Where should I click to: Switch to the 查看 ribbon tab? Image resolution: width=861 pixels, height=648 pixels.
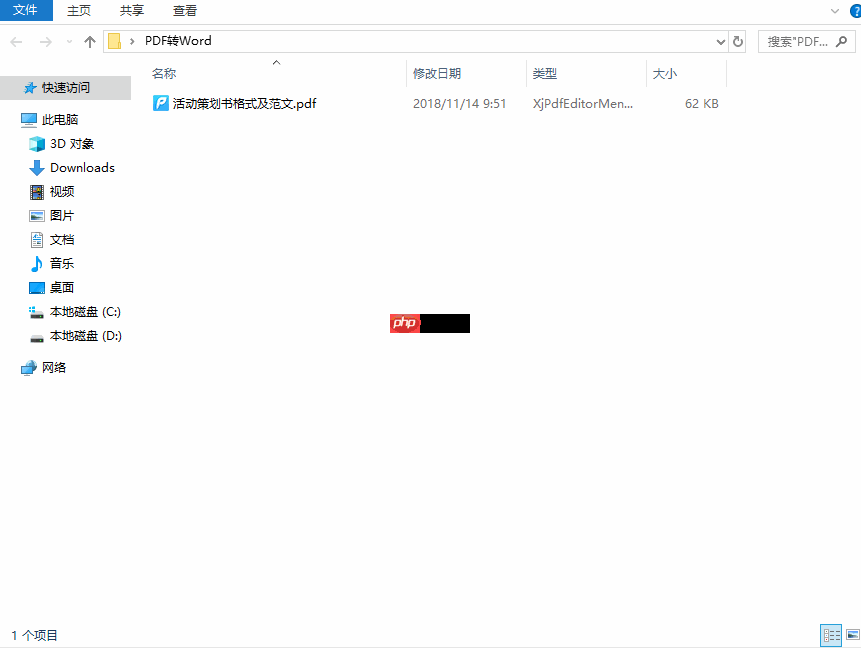coord(185,11)
